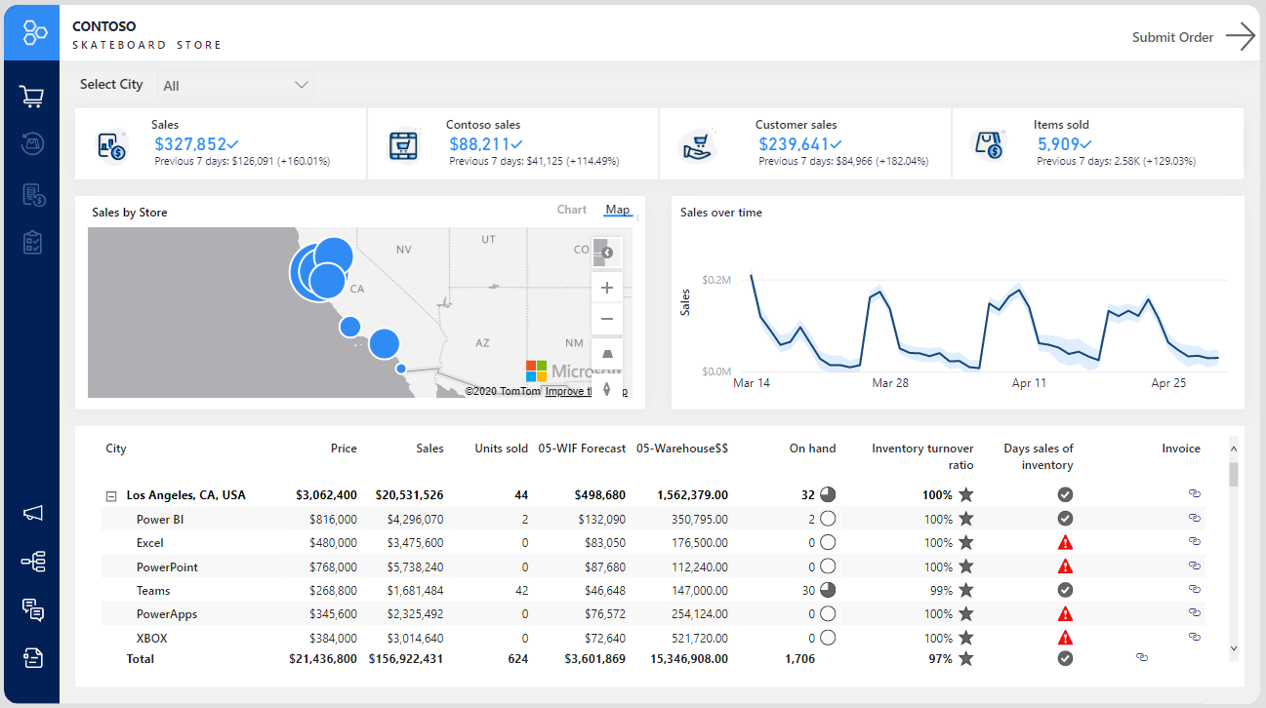
Task: Open the invoice payments sidebar icon
Action: [x=33, y=194]
